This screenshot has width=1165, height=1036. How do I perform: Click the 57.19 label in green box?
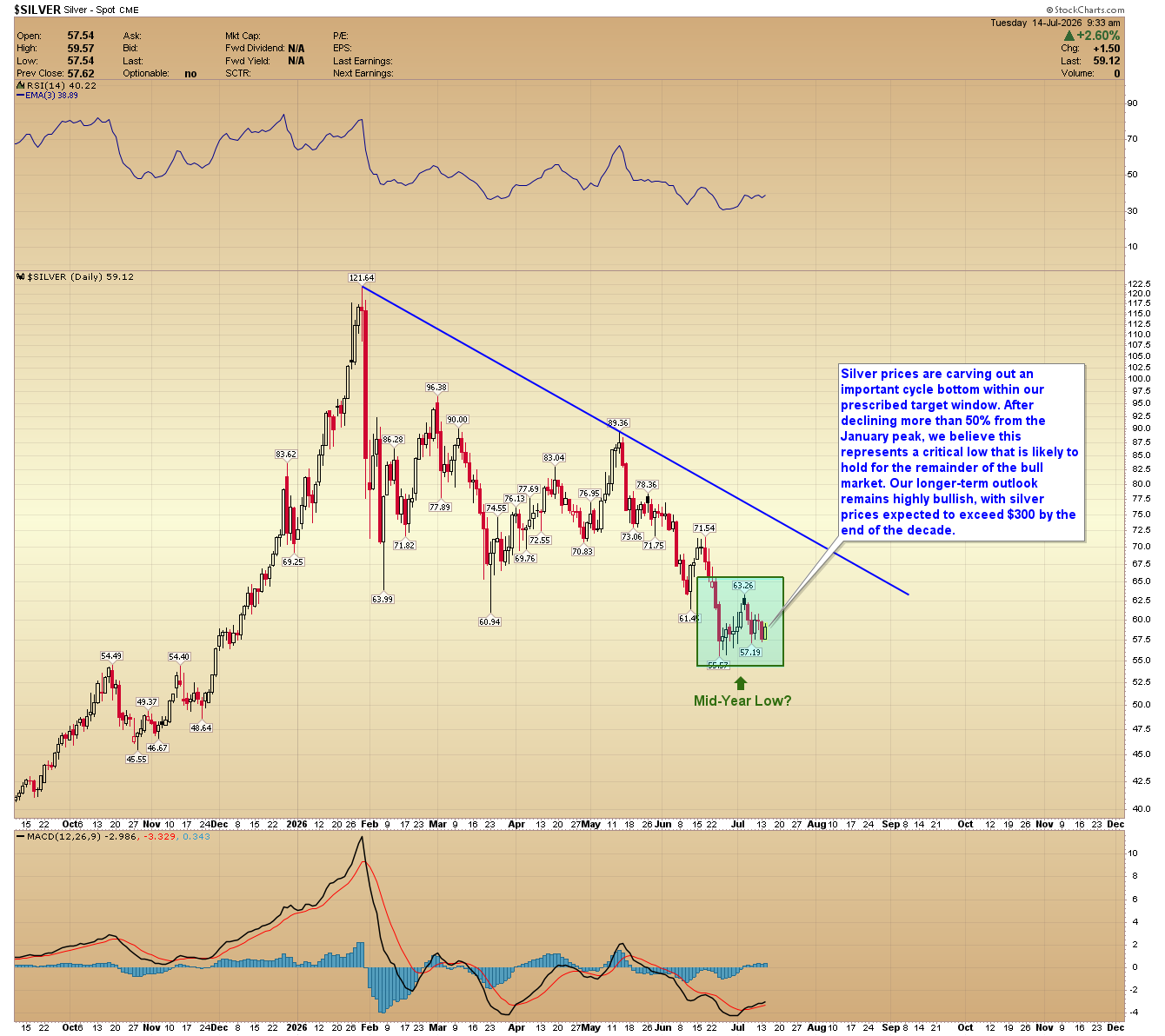pyautogui.click(x=750, y=653)
